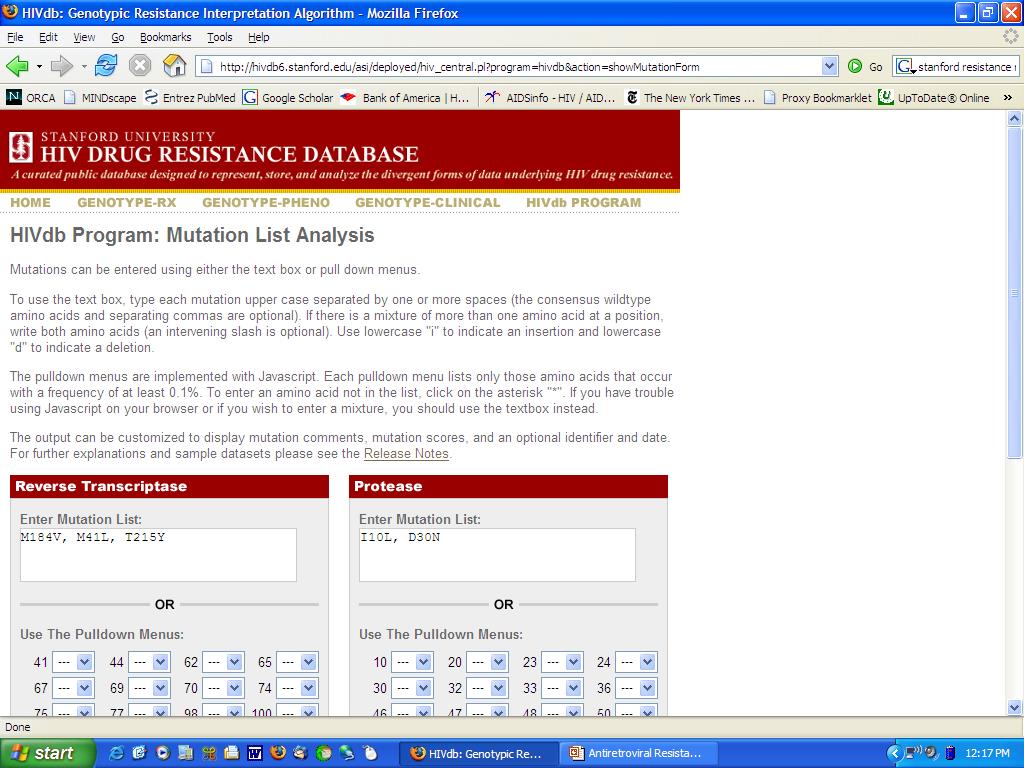1024x768 pixels.
Task: Open the position 70 pulldown menu
Action: coord(223,688)
